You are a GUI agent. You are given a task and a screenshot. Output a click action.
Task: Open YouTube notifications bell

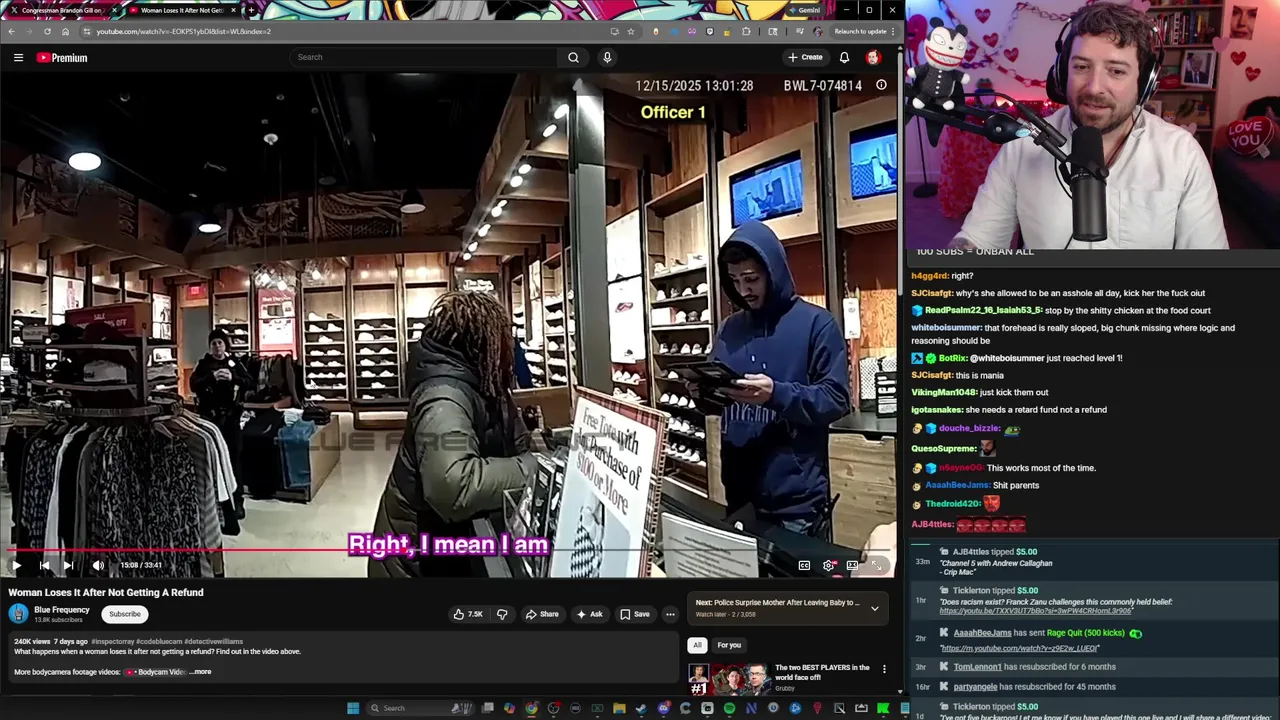(x=844, y=57)
